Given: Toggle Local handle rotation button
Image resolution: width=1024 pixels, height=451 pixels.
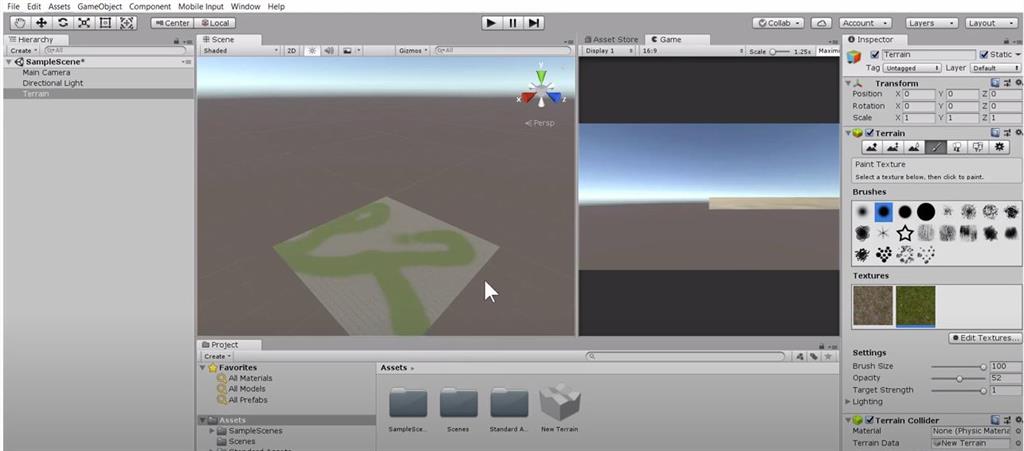Looking at the screenshot, I should [x=214, y=23].
